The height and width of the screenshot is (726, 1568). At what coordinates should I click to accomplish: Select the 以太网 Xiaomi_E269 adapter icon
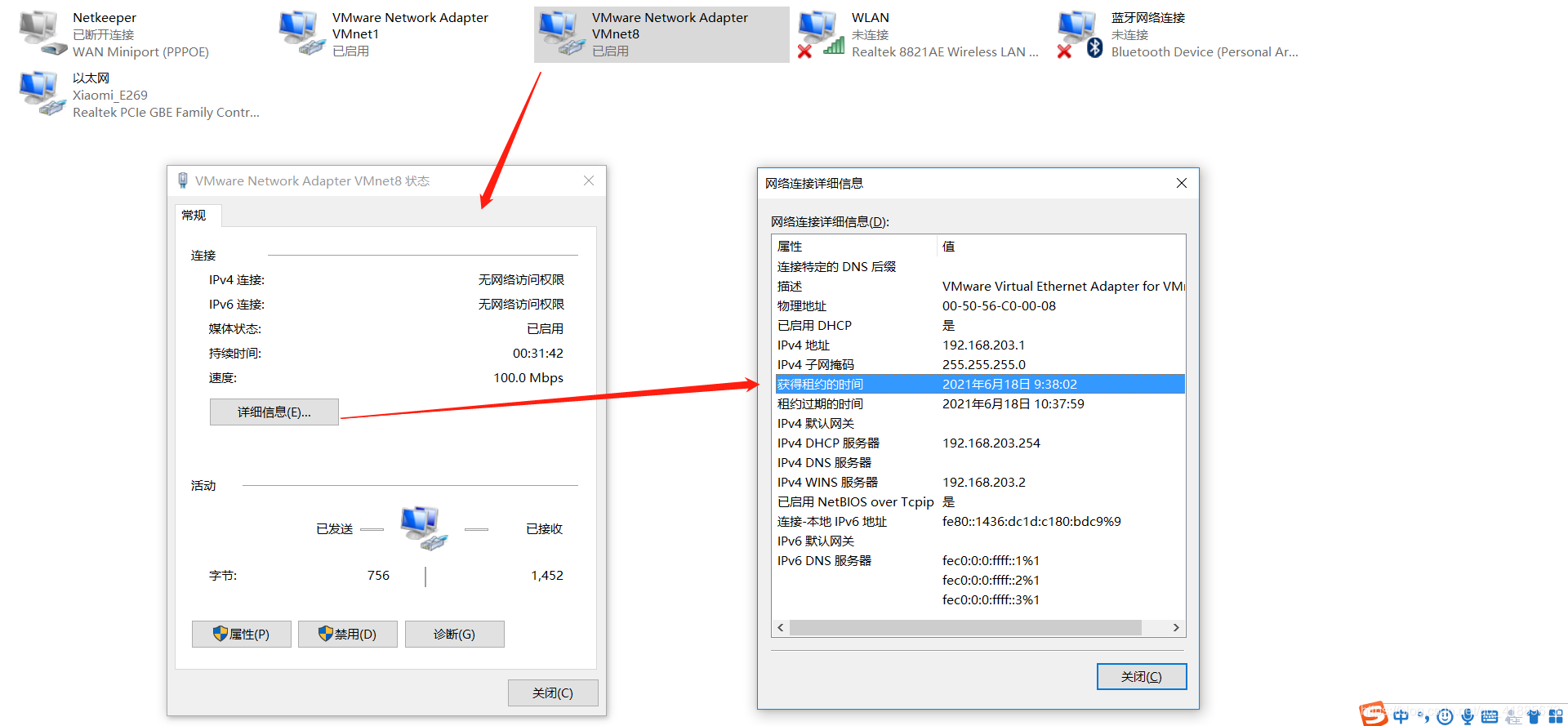(x=42, y=94)
